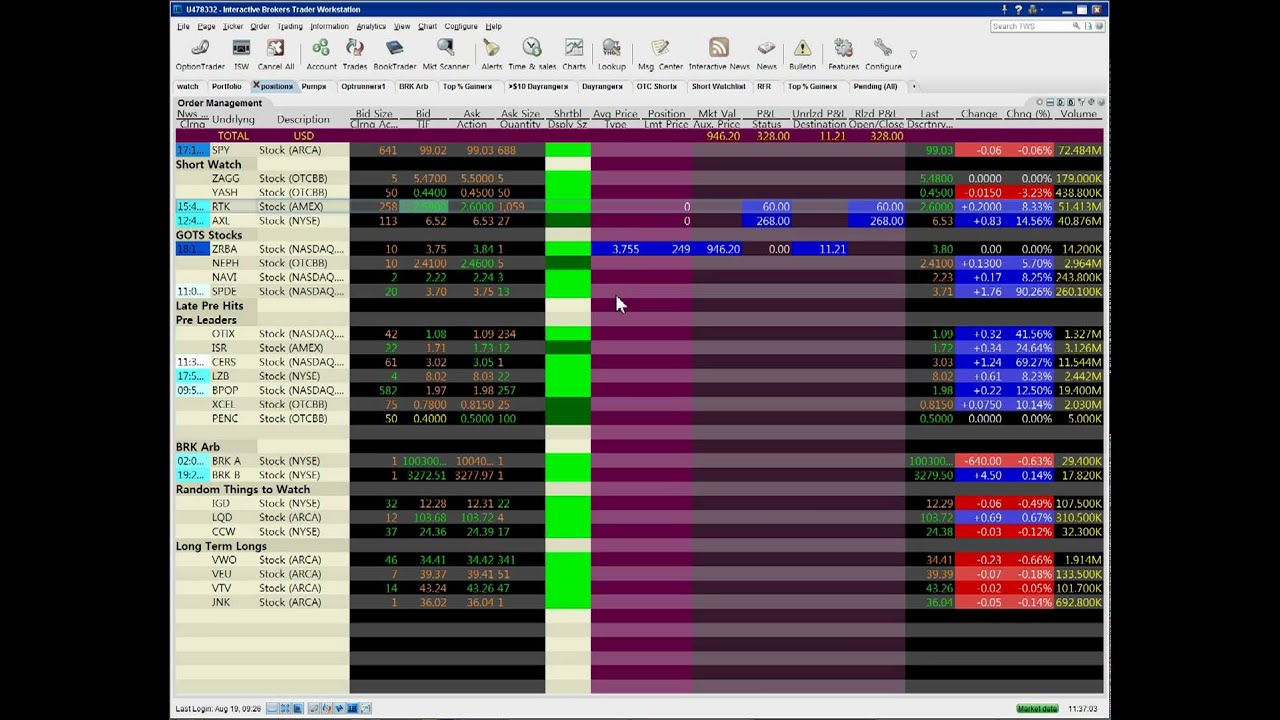Switch to the >$10 Dayrungers tab

click(538, 86)
